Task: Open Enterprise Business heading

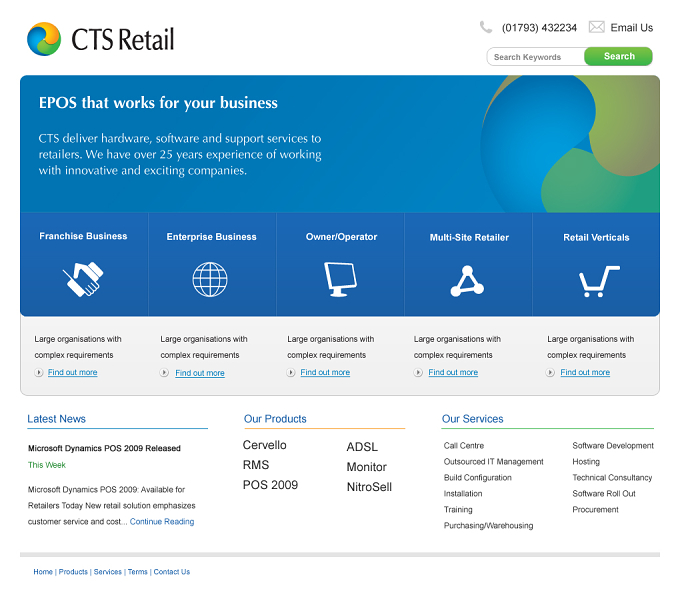Action: pyautogui.click(x=212, y=237)
